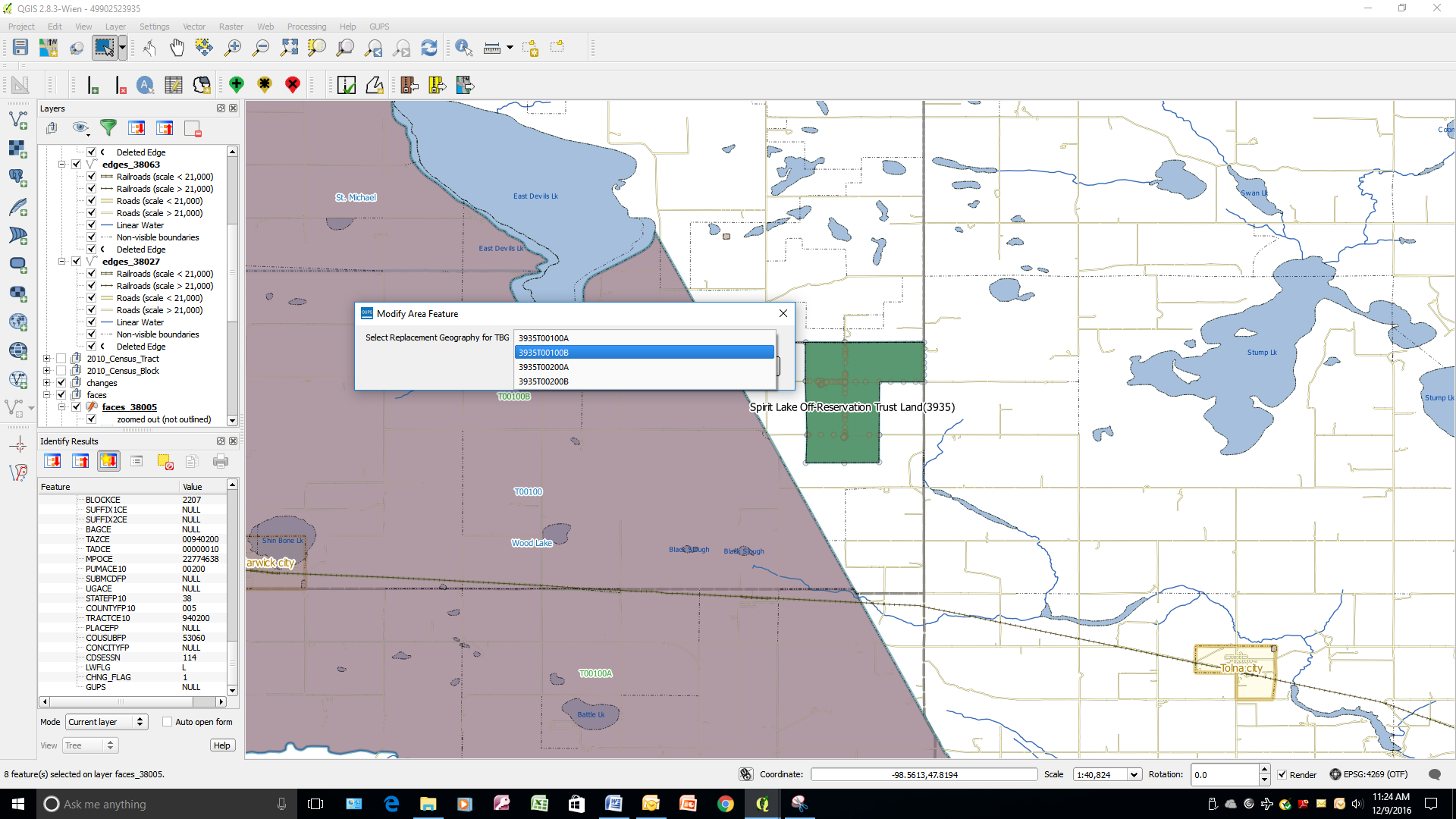Click the print icon in Identify Results
This screenshot has width=1456, height=819.
(221, 461)
